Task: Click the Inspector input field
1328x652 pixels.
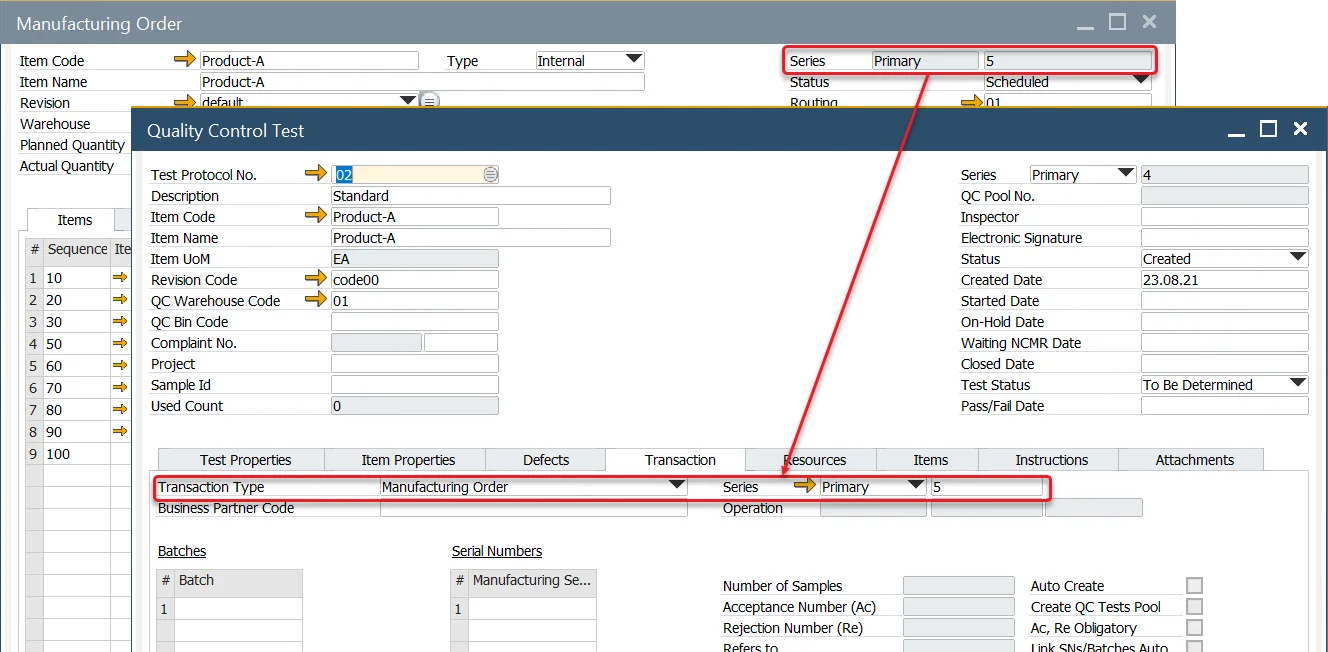Action: tap(1224, 217)
